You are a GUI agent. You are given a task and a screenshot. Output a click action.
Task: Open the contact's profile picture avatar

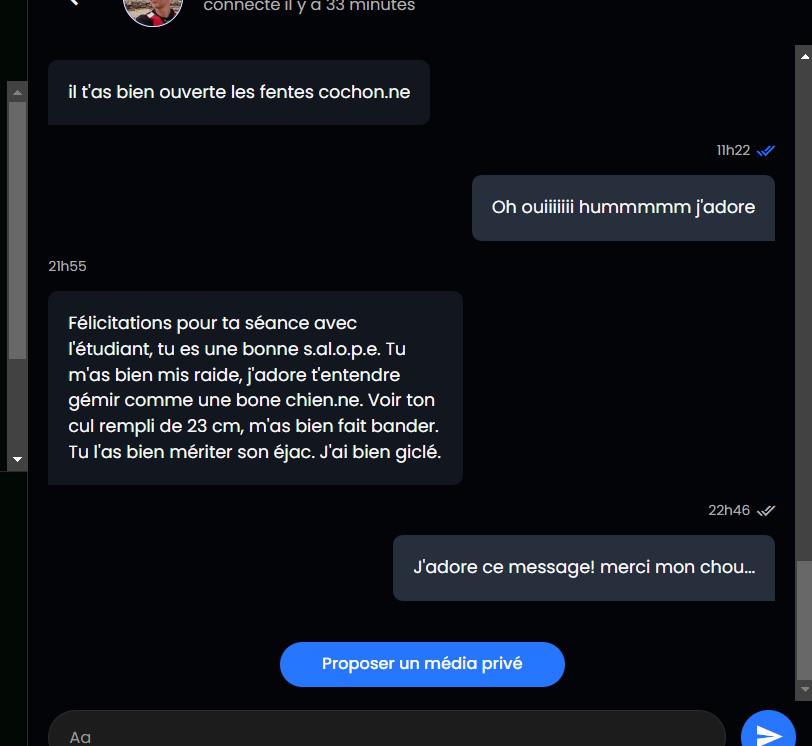click(x=153, y=11)
